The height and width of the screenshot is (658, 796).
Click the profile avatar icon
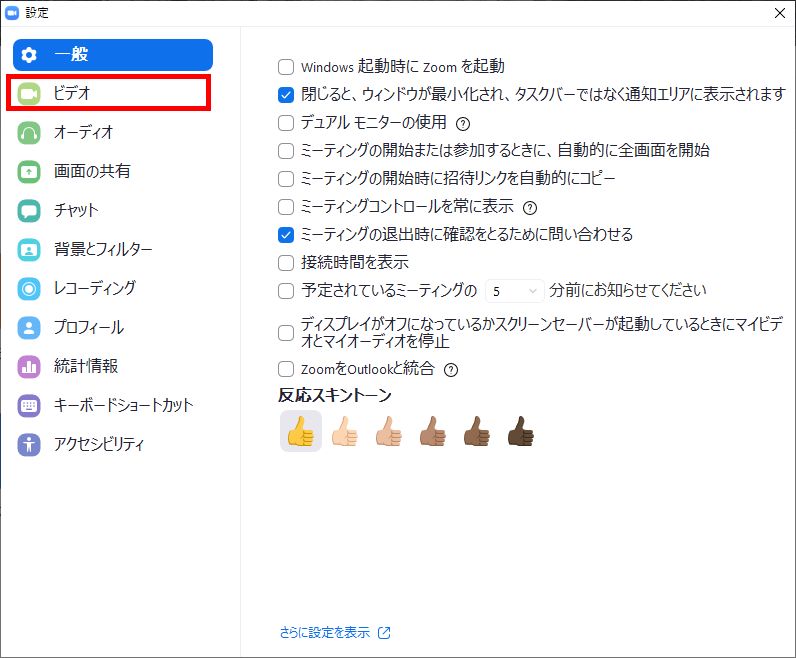pos(29,327)
